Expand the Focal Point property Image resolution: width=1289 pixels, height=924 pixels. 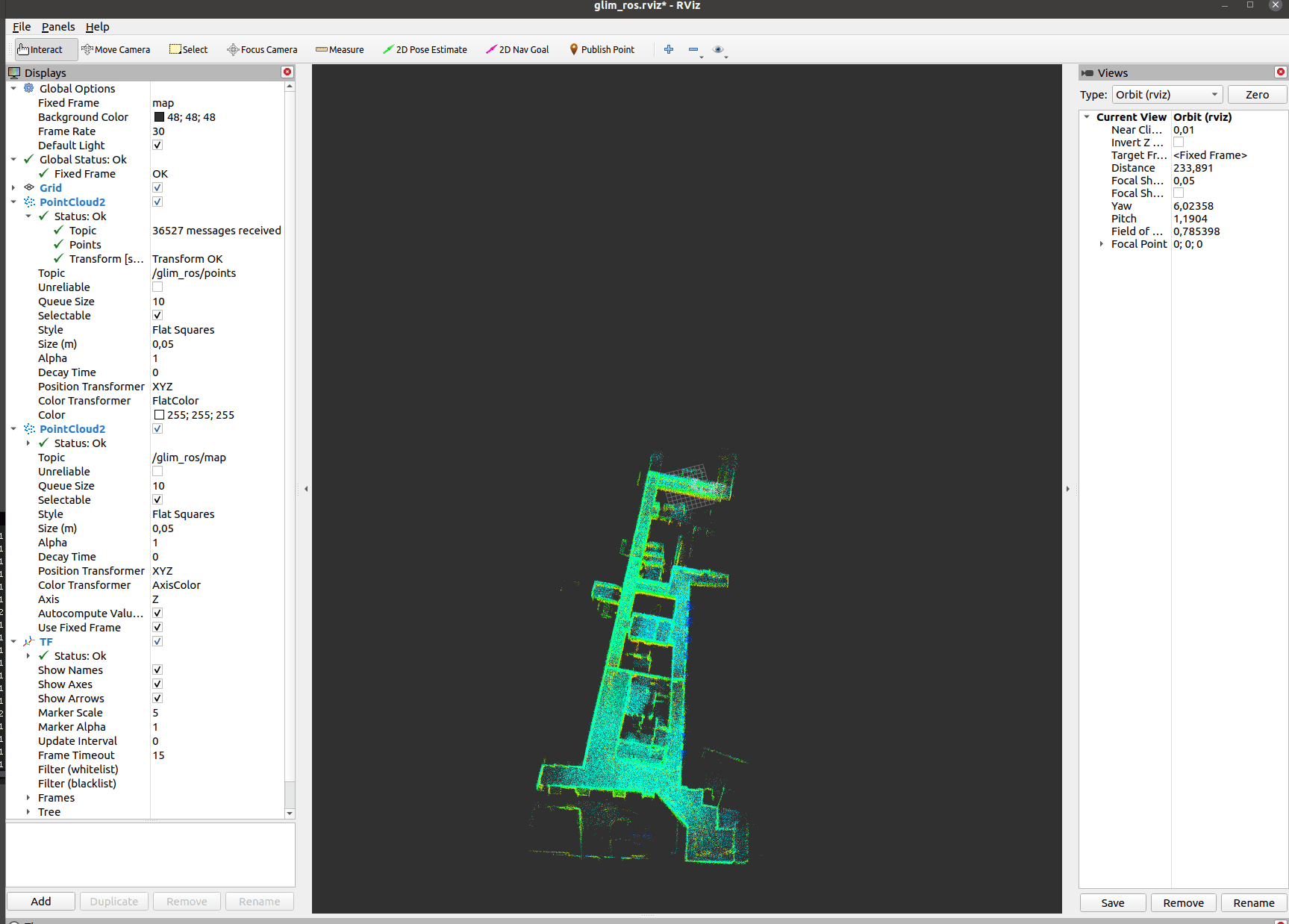coord(1102,244)
